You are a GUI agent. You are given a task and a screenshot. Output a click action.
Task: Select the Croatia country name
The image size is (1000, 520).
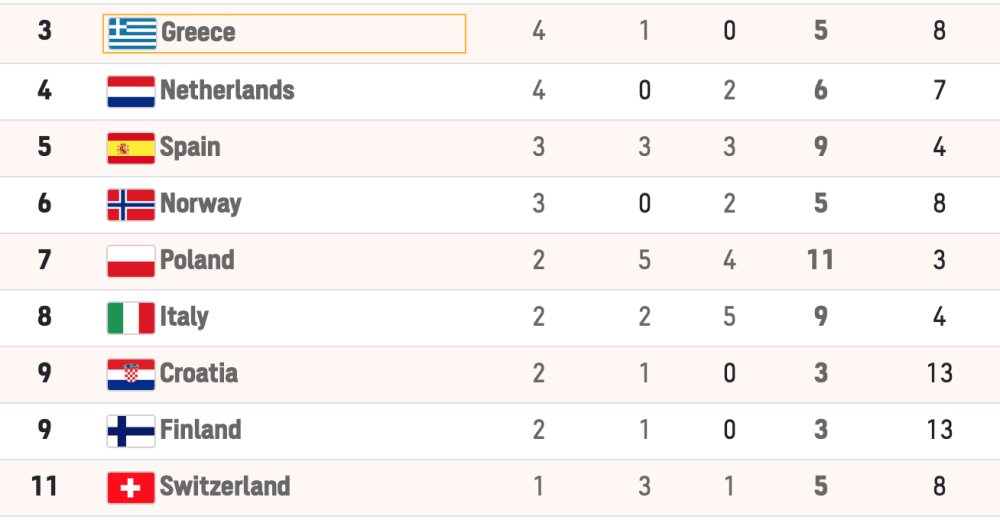coord(199,373)
